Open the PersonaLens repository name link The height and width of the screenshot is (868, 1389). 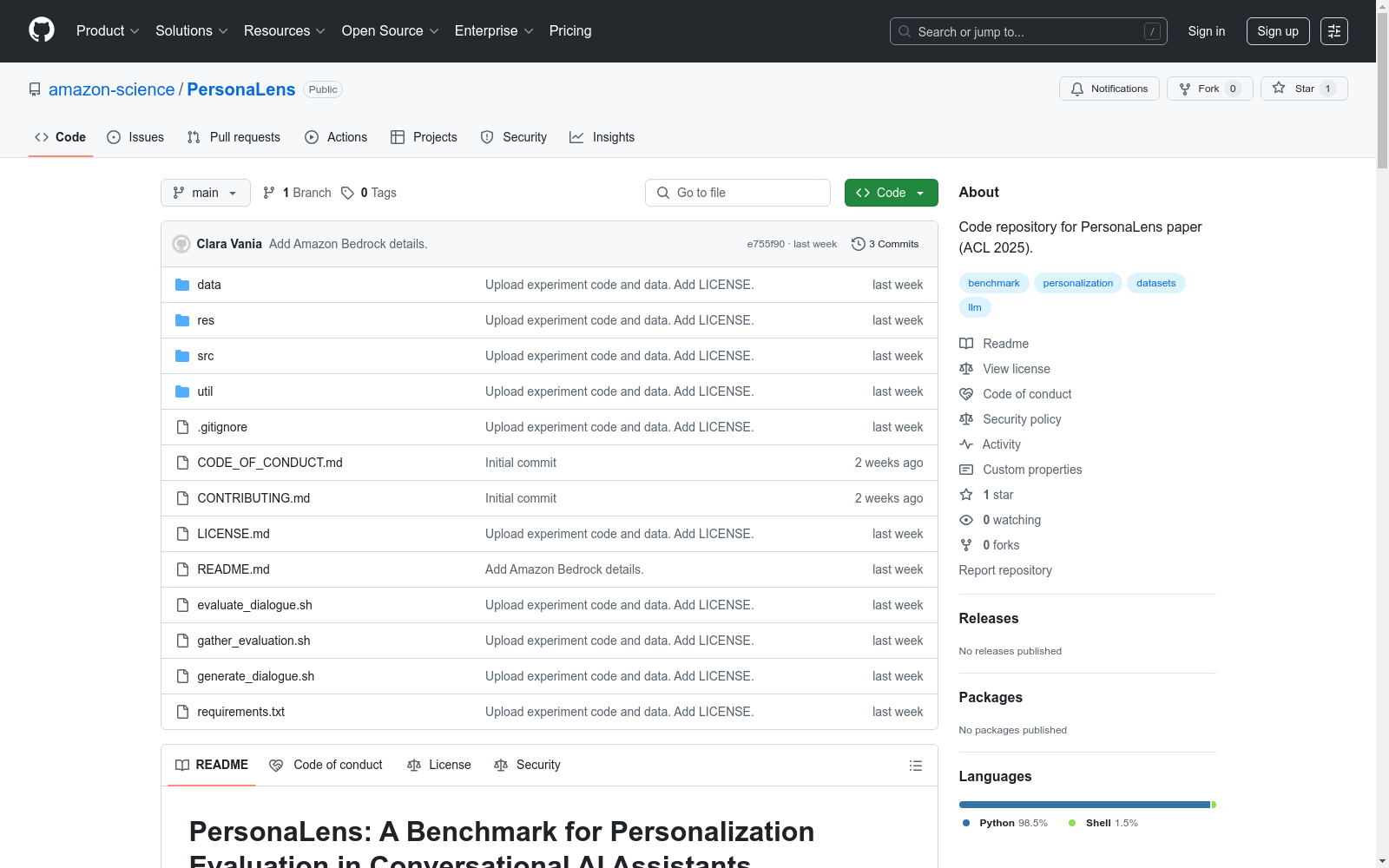click(x=241, y=89)
